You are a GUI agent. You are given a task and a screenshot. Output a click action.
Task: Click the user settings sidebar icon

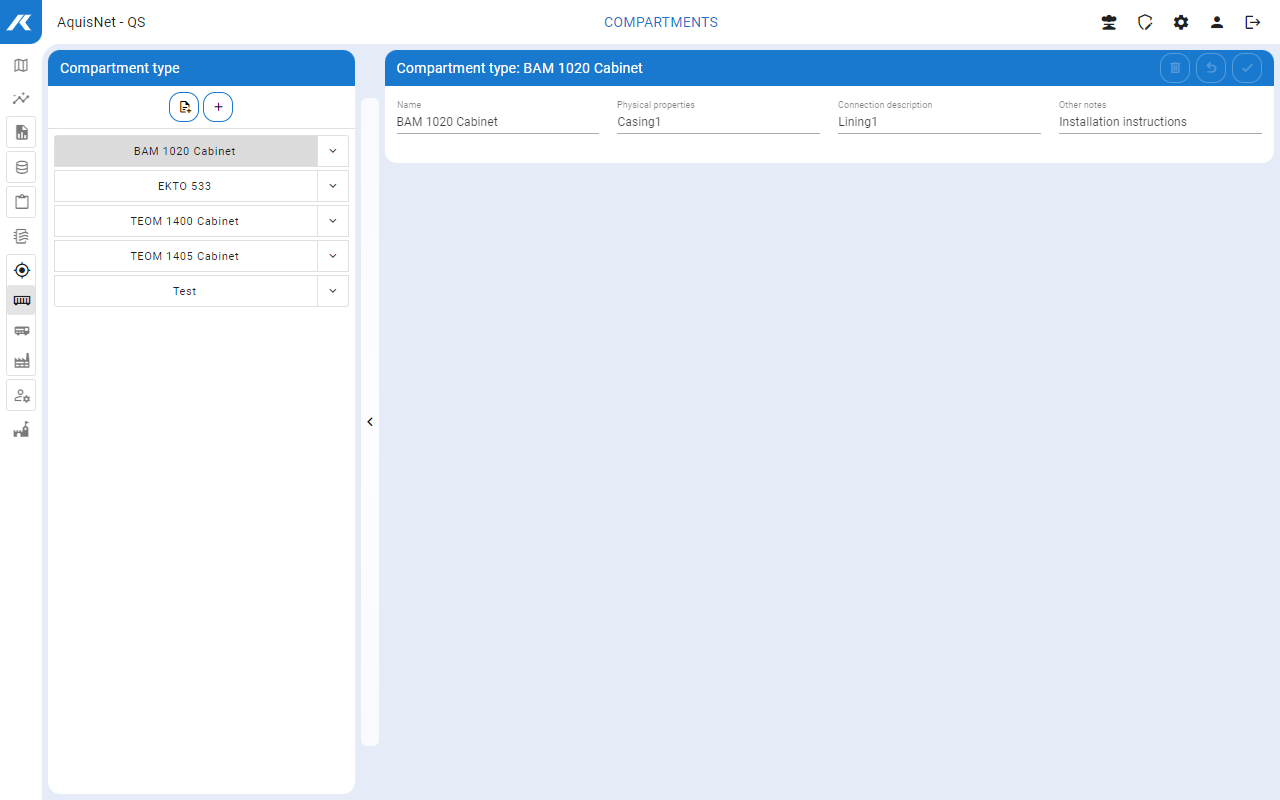tap(21, 395)
